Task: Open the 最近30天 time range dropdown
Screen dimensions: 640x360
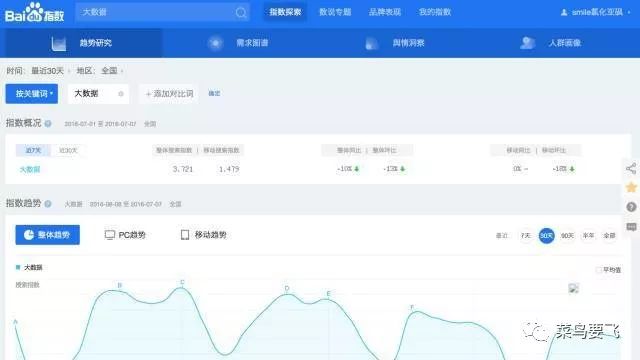Action: pos(51,71)
